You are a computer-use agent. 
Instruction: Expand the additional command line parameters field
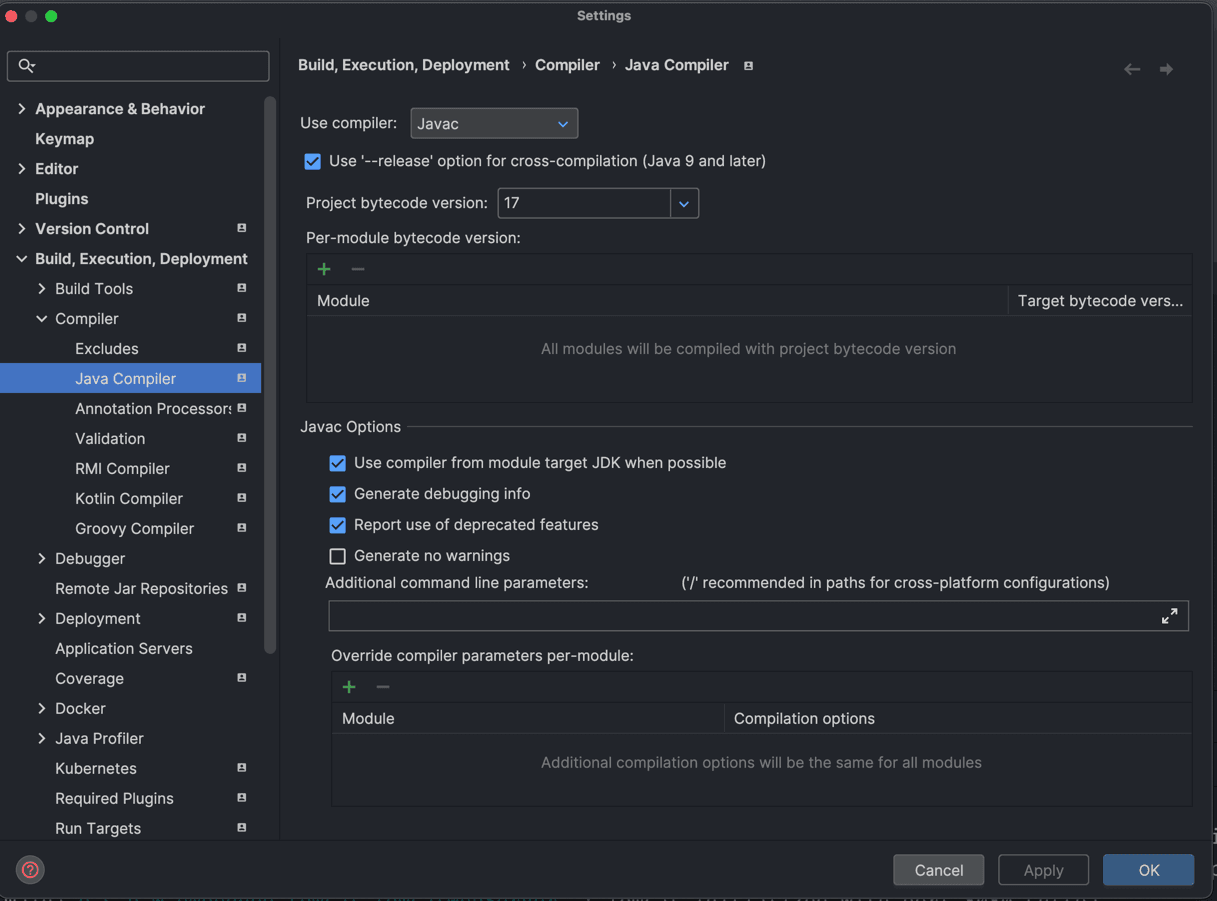(1169, 616)
